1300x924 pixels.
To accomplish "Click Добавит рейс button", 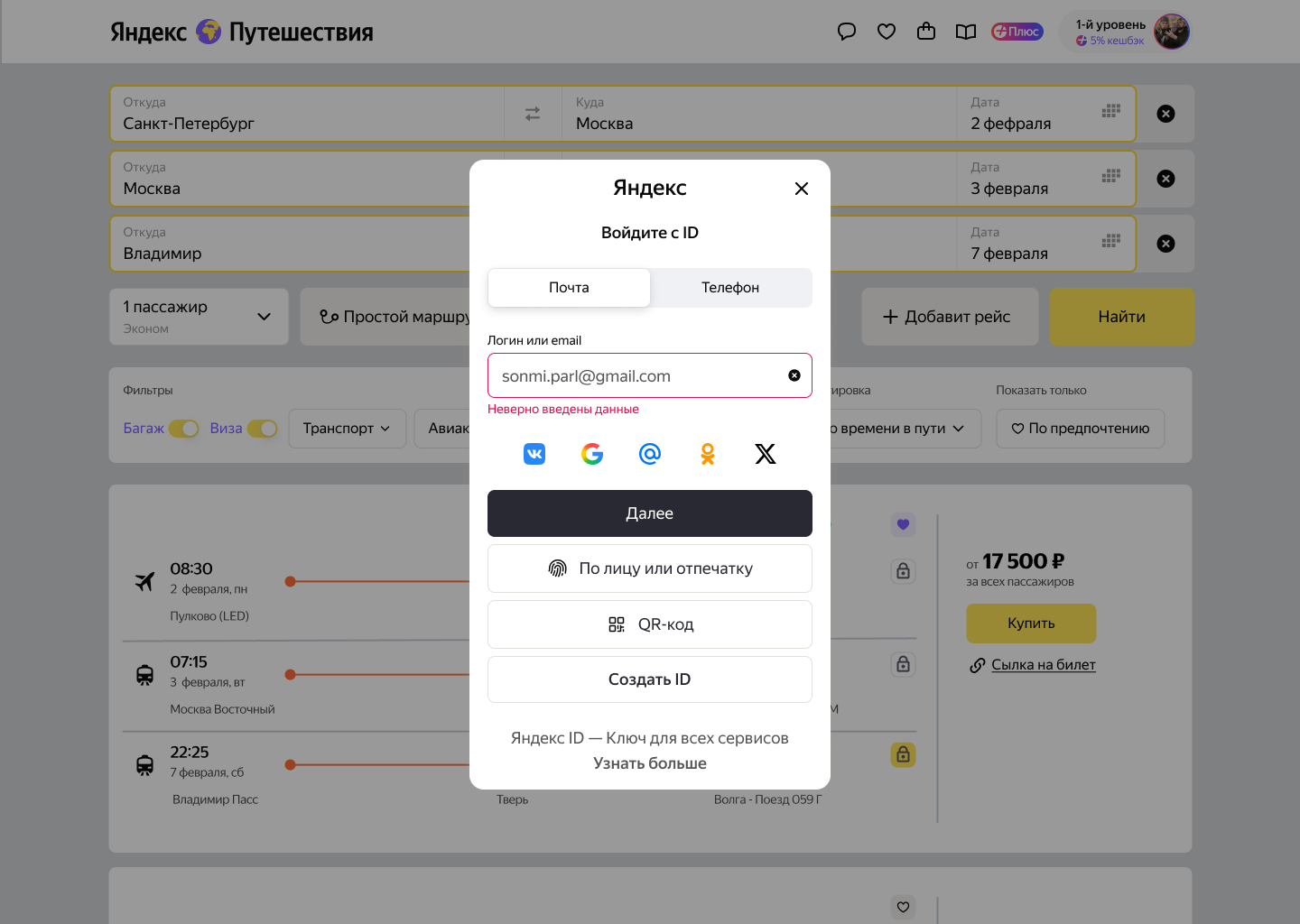I will pos(950,317).
